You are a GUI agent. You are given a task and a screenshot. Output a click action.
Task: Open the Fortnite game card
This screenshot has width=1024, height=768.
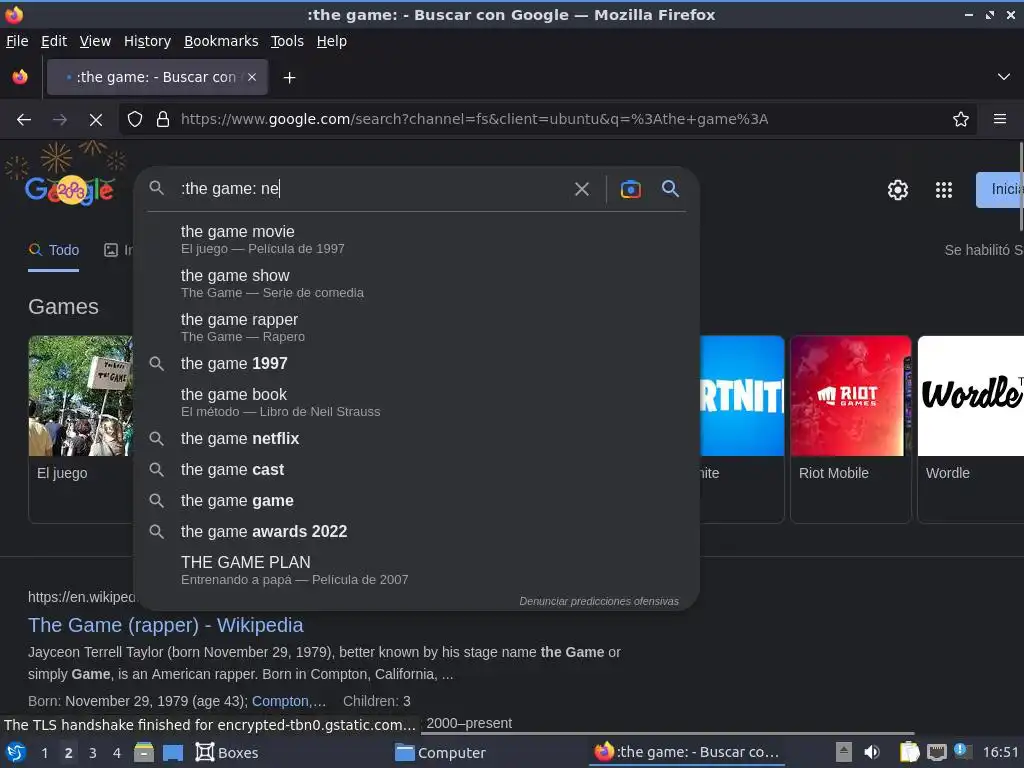click(x=742, y=429)
